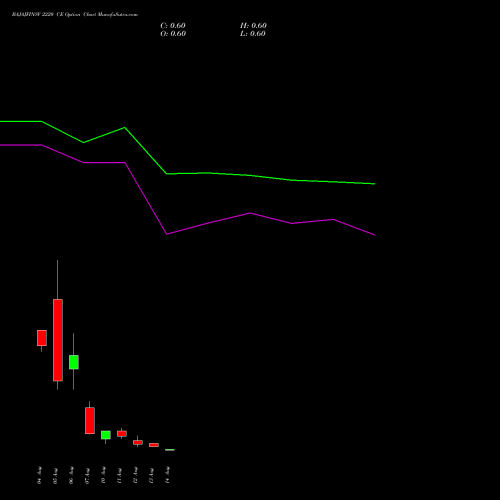500x500 pixels.
Task: Click the 06 Aug date label
Action: pos(71,475)
